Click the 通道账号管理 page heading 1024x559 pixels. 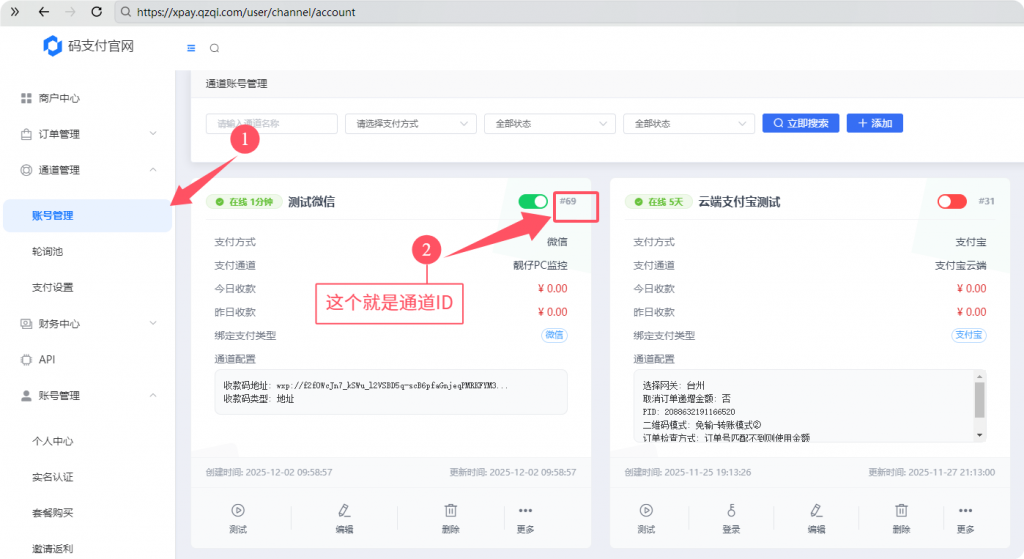click(x=236, y=84)
